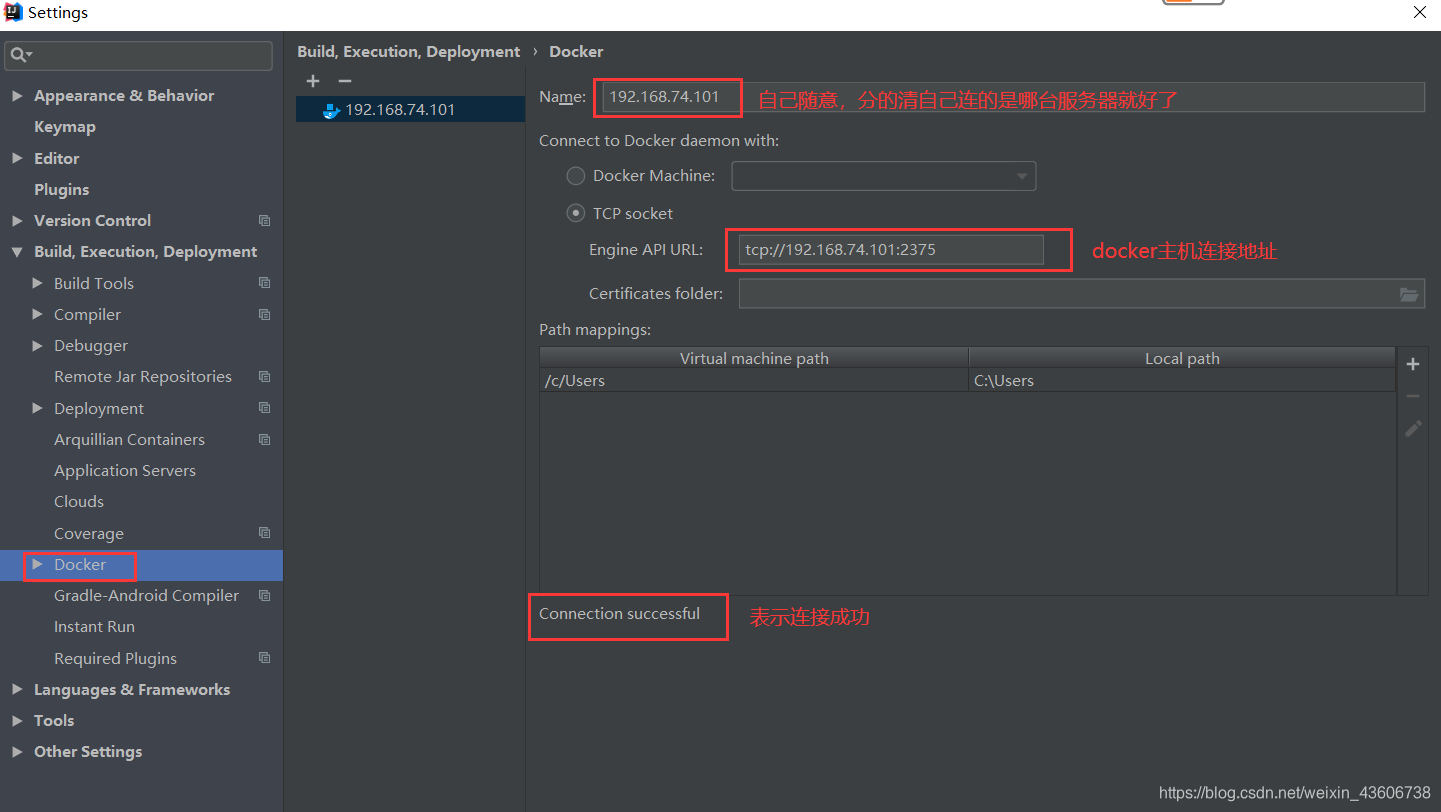This screenshot has width=1441, height=812.
Task: Expand the Docker tree arrow
Action: point(37,564)
